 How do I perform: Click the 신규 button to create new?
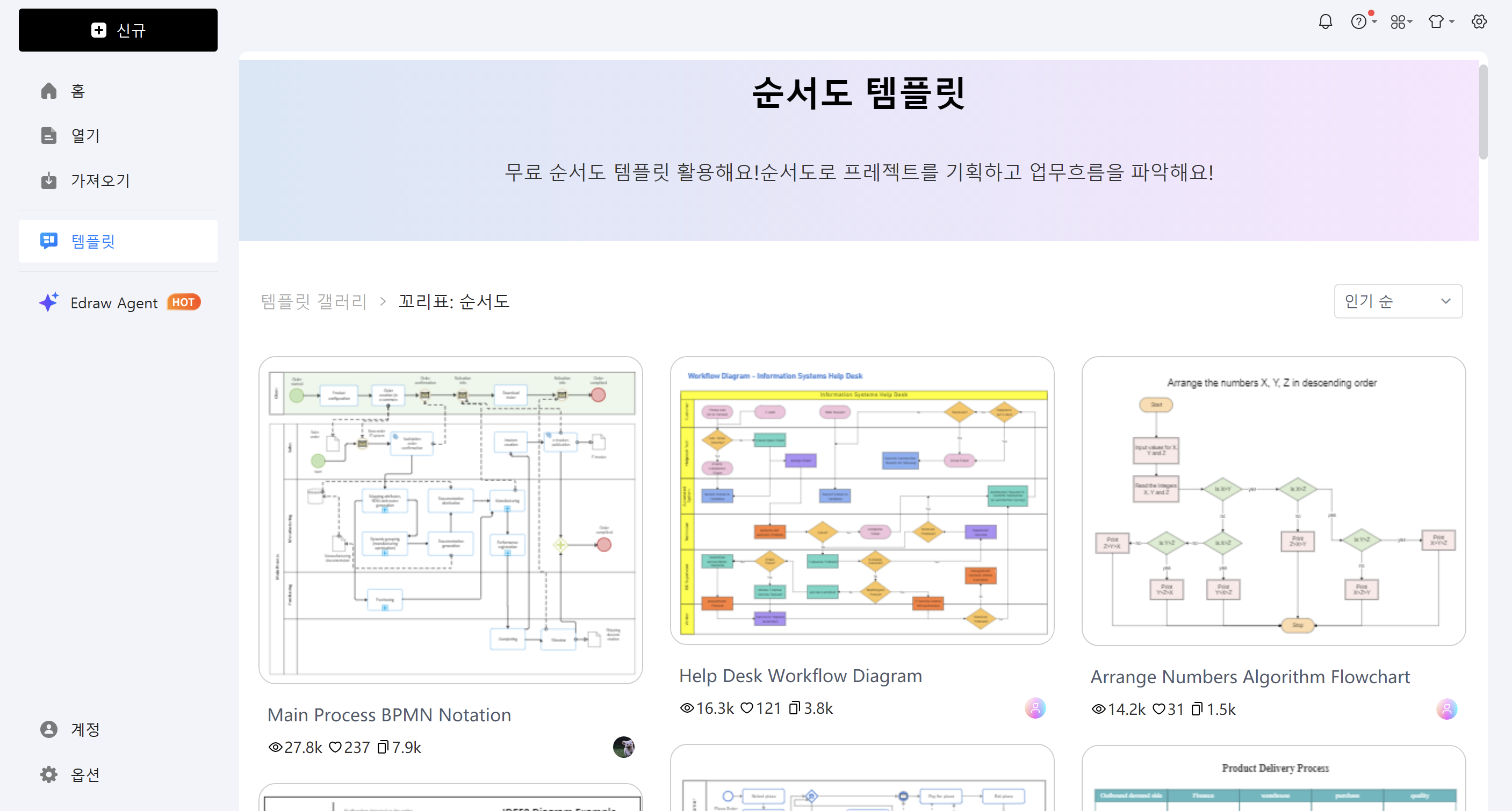pos(117,30)
